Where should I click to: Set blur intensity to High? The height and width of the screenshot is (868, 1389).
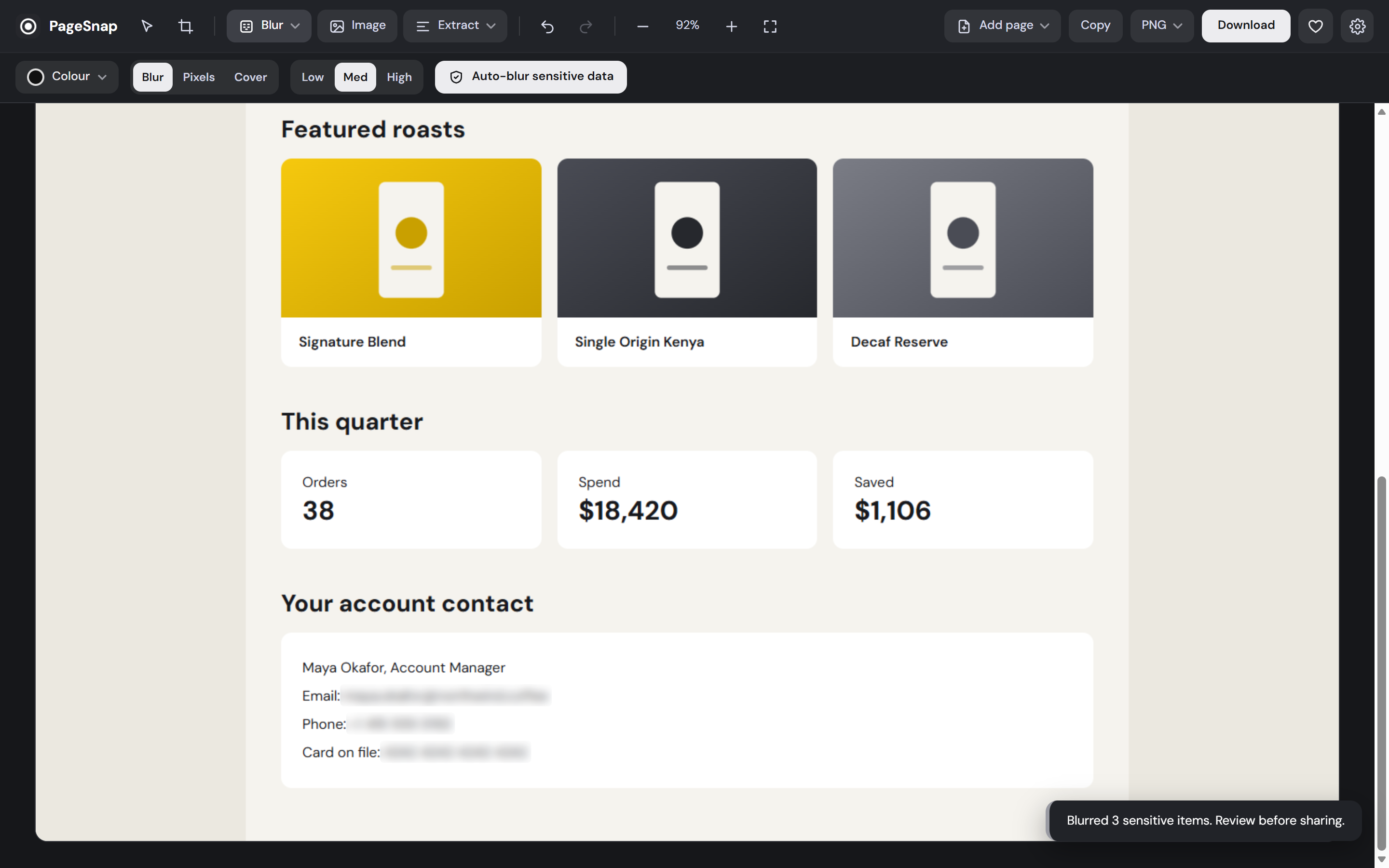(399, 77)
